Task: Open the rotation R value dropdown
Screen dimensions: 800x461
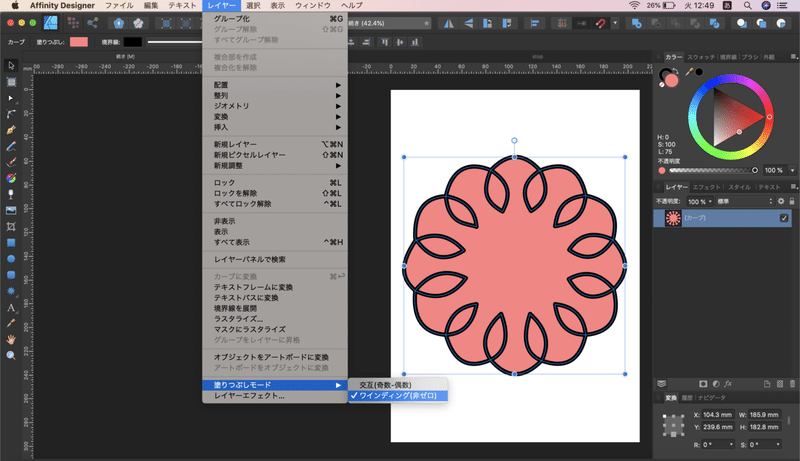Action: click(x=730, y=443)
